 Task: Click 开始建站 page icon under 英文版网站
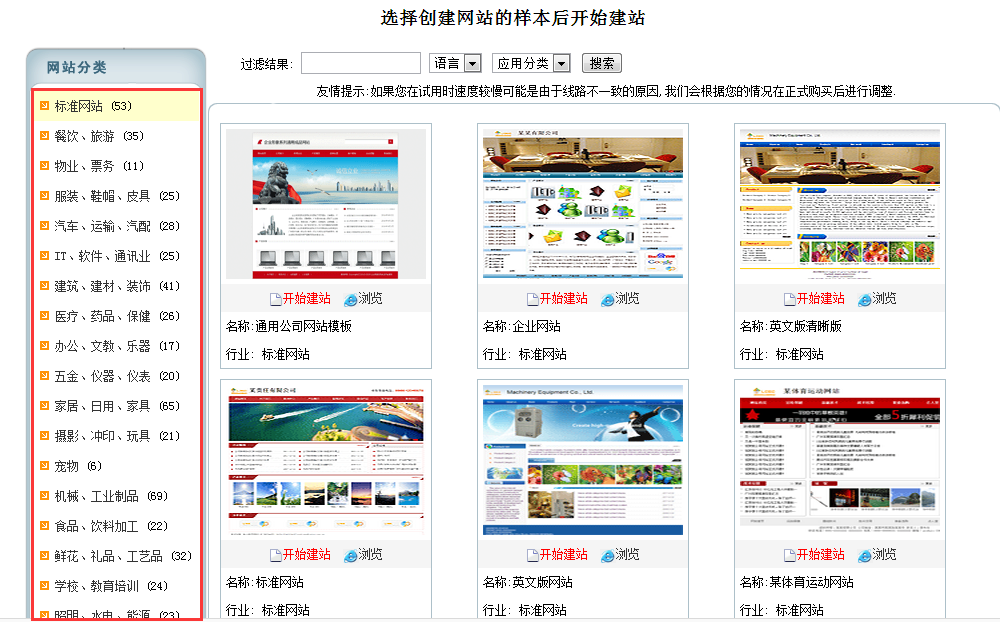[532, 555]
